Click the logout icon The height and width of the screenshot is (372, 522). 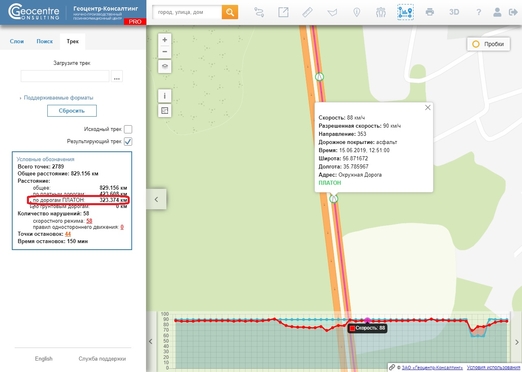tap(513, 12)
